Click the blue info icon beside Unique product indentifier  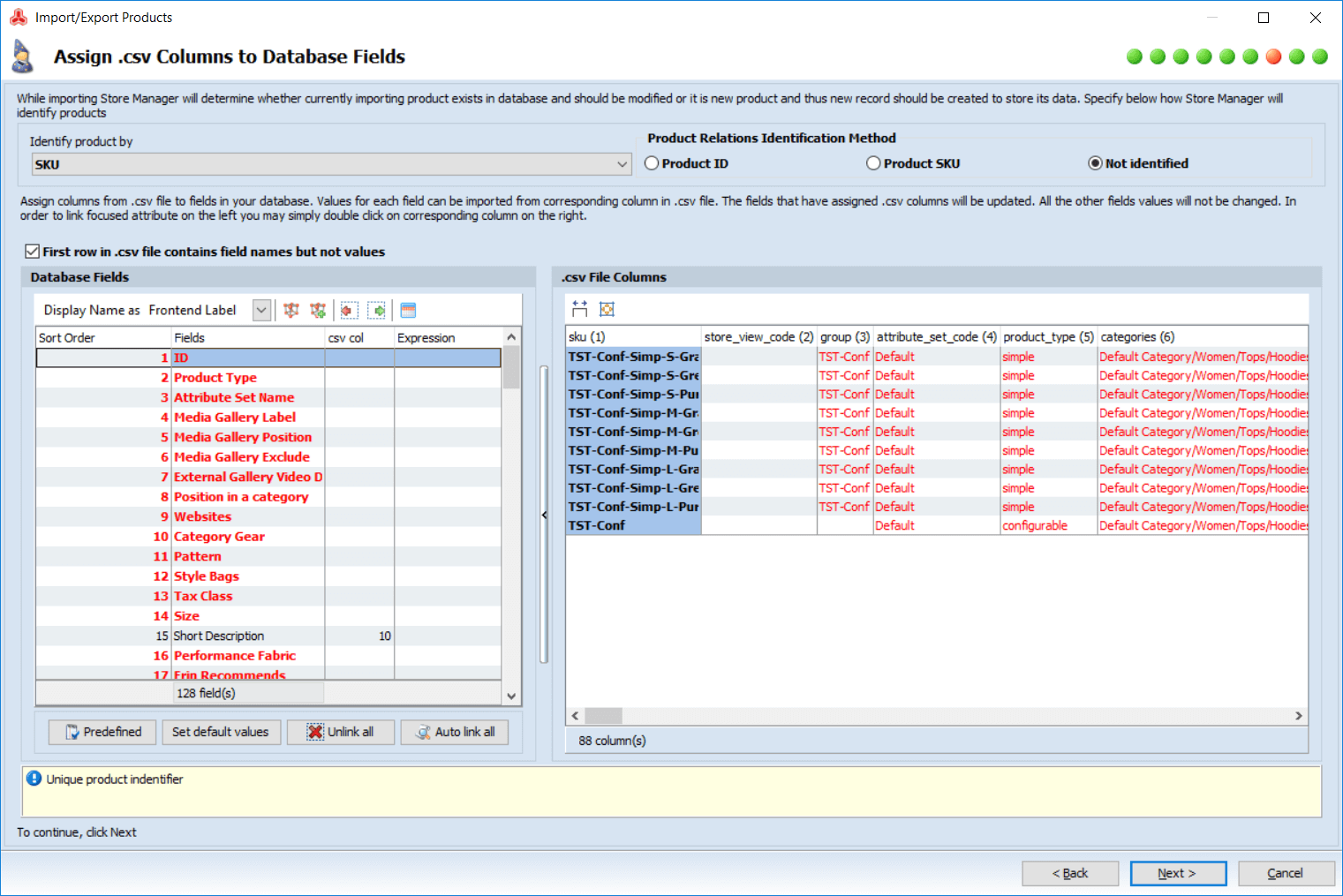pos(34,779)
